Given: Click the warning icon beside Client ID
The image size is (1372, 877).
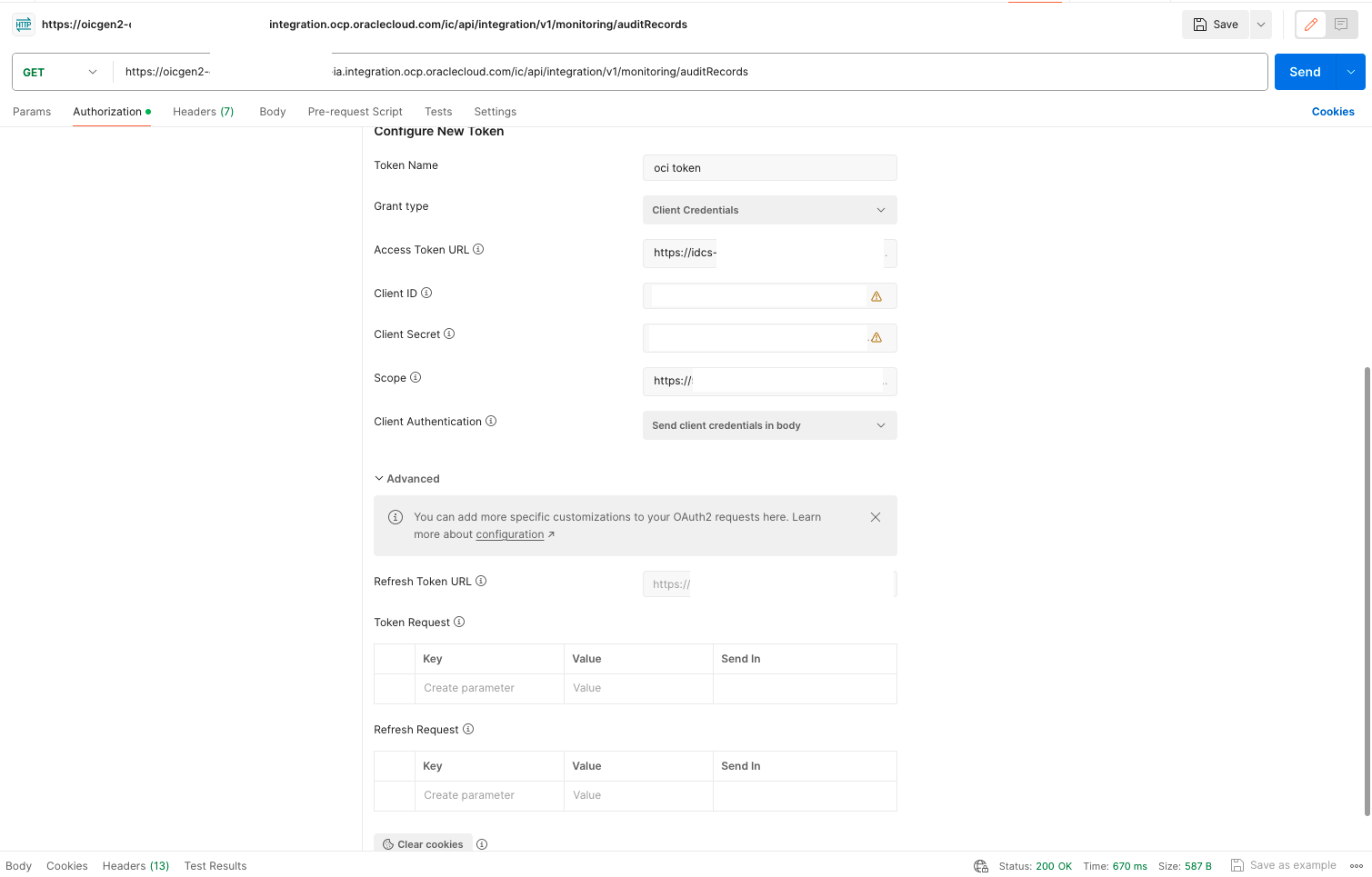Looking at the screenshot, I should tap(876, 295).
